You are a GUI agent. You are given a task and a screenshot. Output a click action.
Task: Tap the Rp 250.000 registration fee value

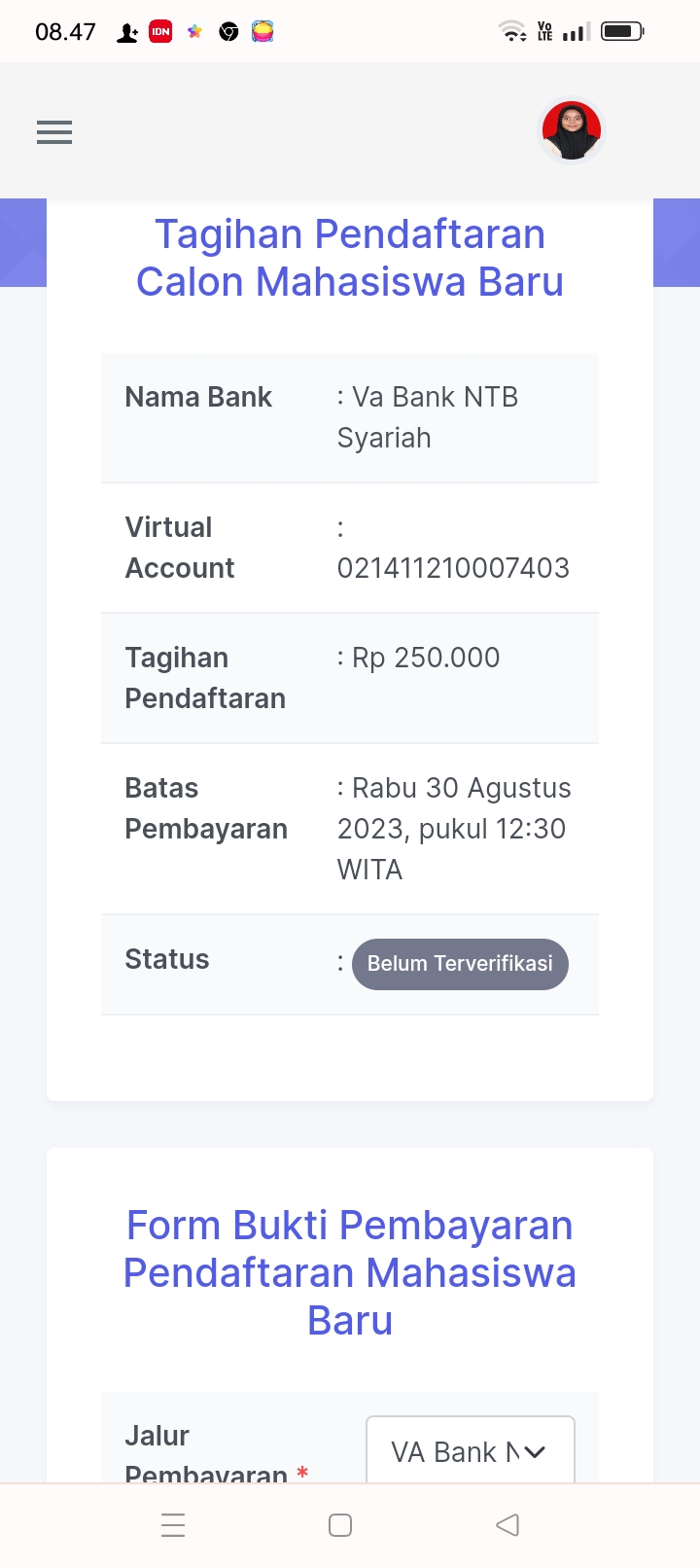pyautogui.click(x=425, y=658)
